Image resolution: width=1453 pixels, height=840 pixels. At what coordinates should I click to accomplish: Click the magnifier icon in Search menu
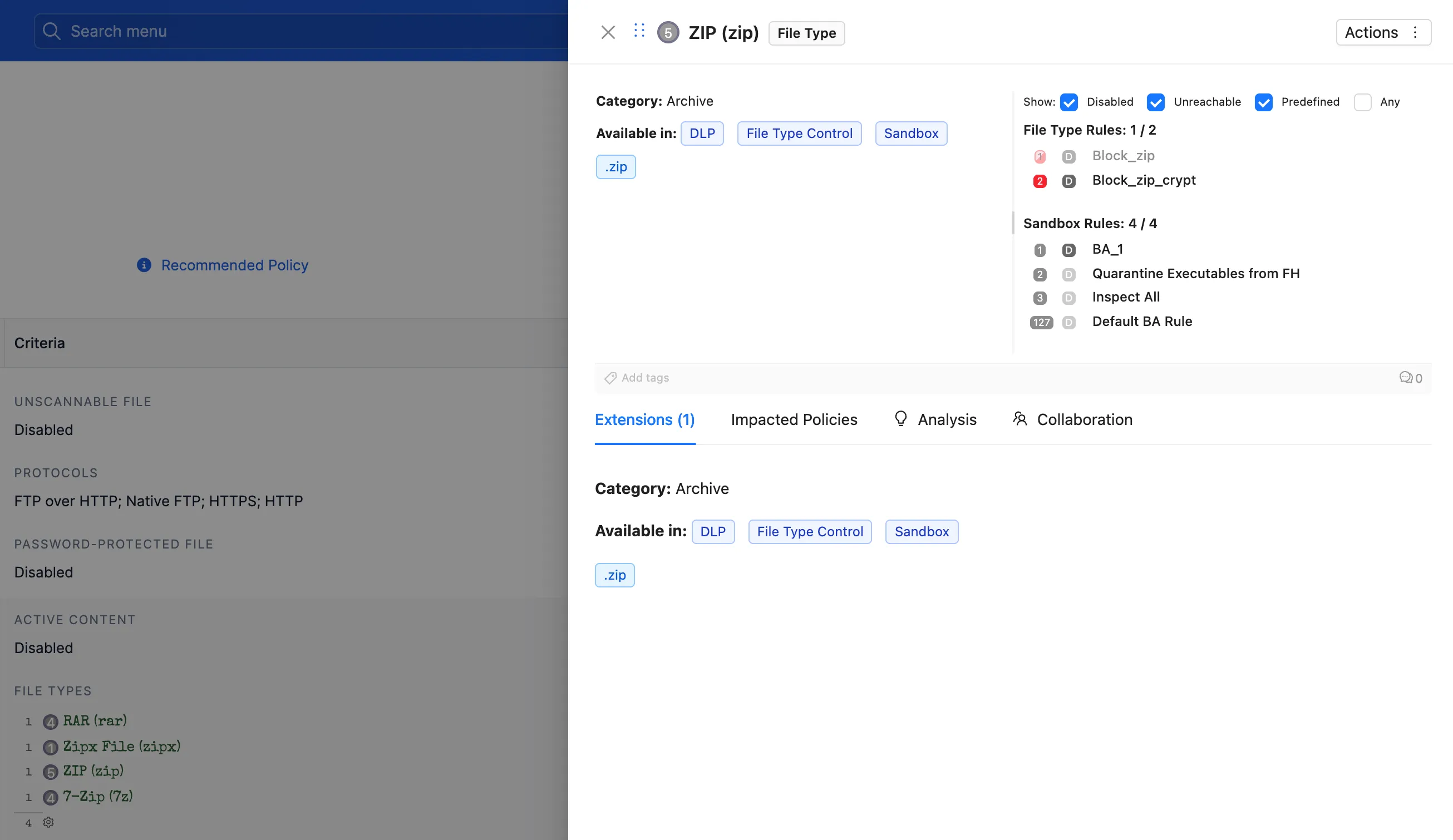coord(51,31)
